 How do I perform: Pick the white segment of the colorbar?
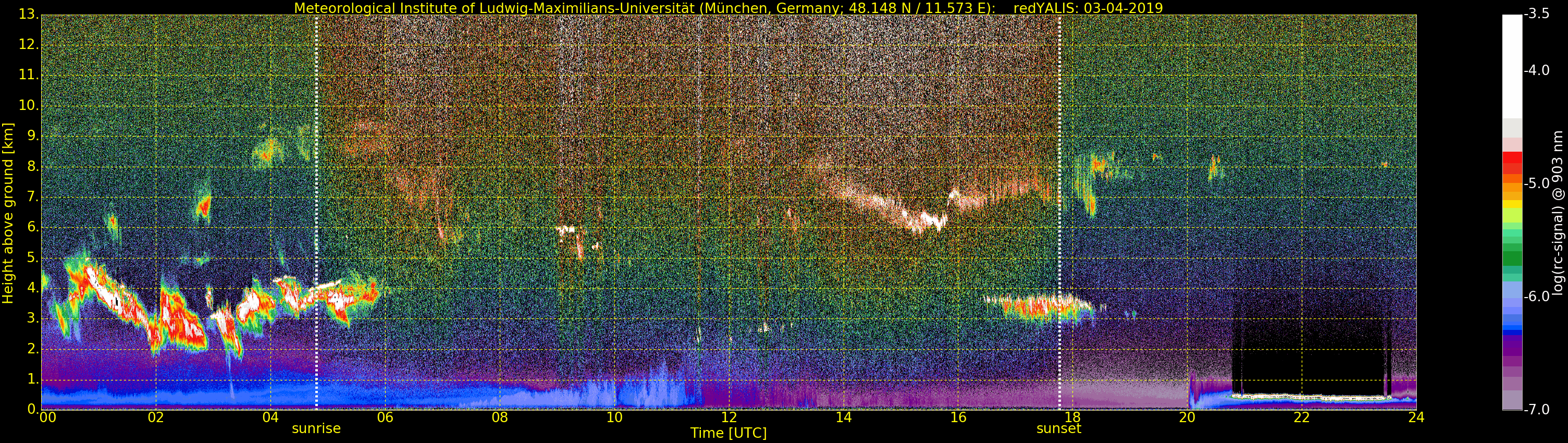coord(1512,66)
